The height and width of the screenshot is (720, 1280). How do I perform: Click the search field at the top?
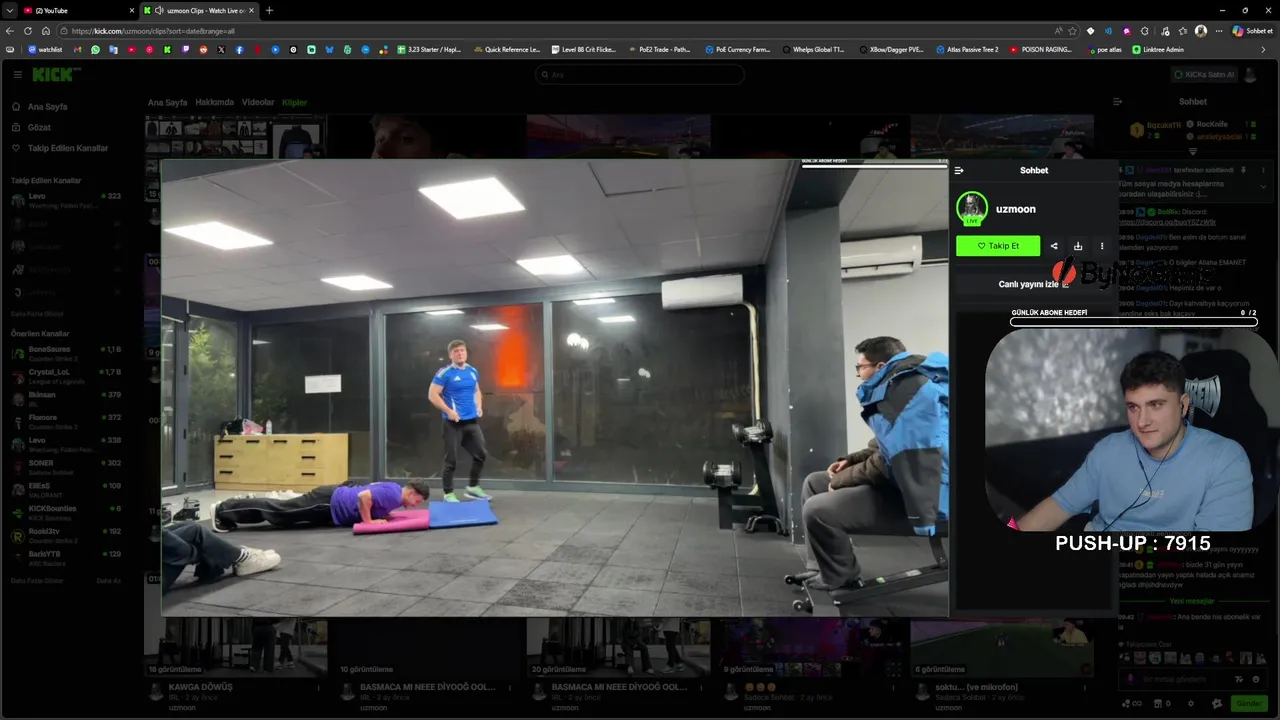(640, 75)
